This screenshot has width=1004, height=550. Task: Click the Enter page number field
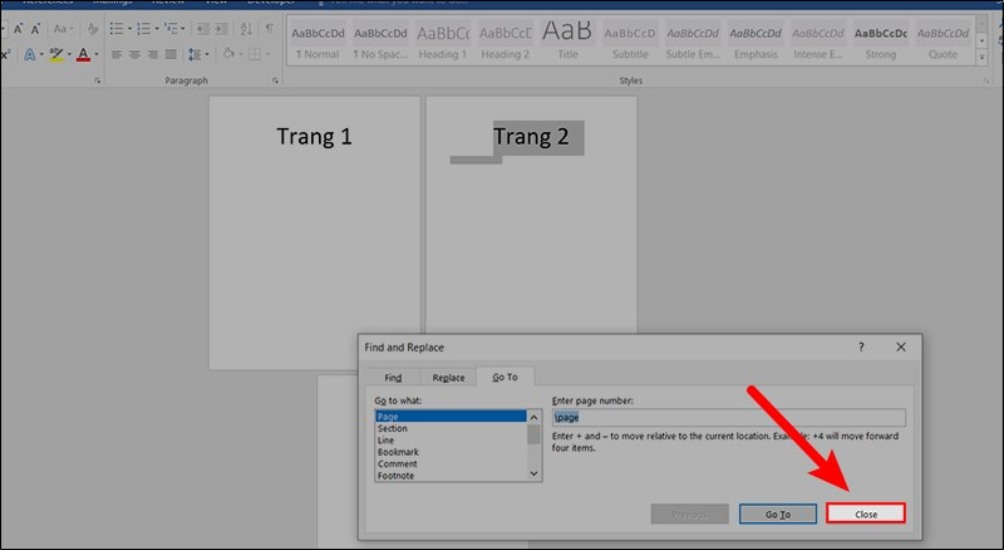coord(728,418)
